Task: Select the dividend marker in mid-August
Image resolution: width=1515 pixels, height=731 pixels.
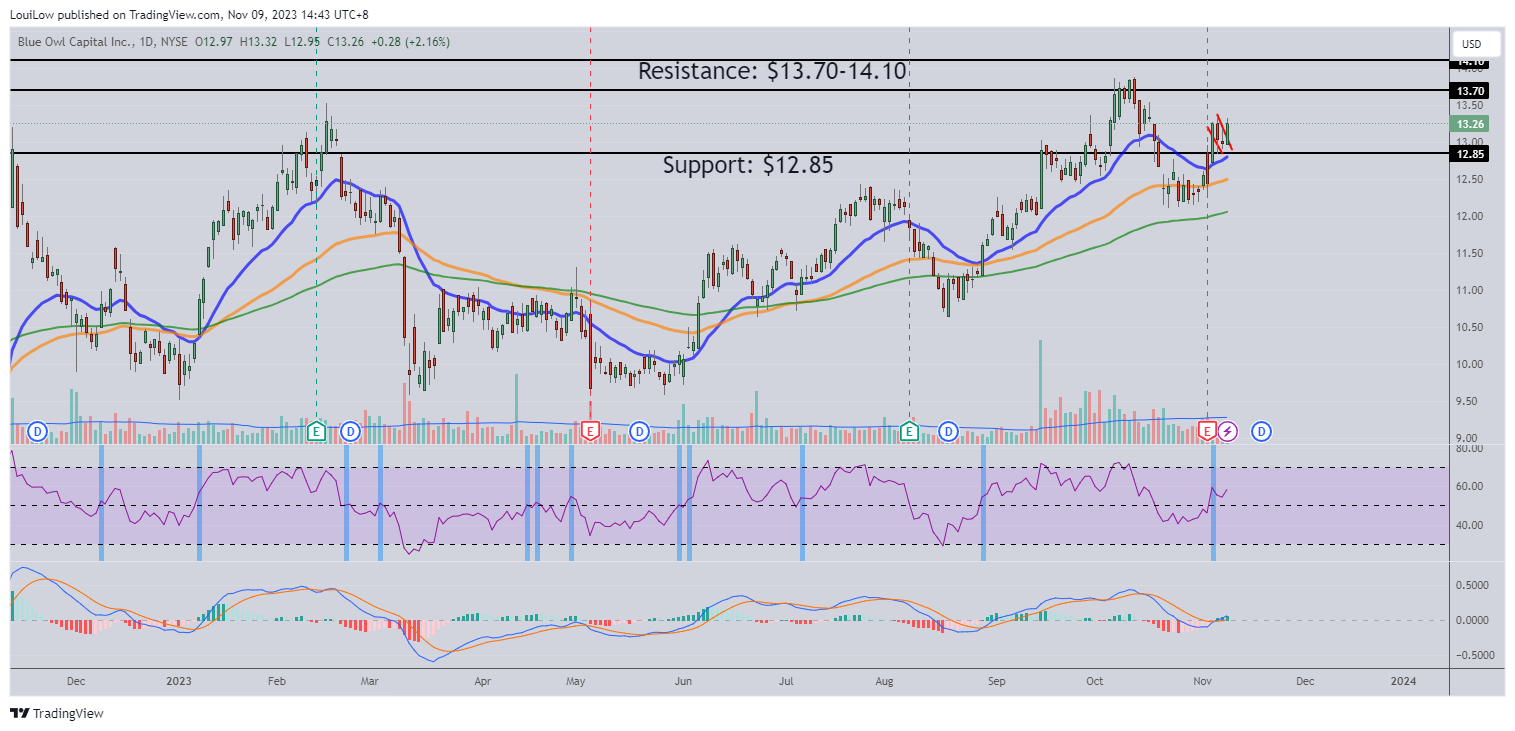Action: [948, 431]
